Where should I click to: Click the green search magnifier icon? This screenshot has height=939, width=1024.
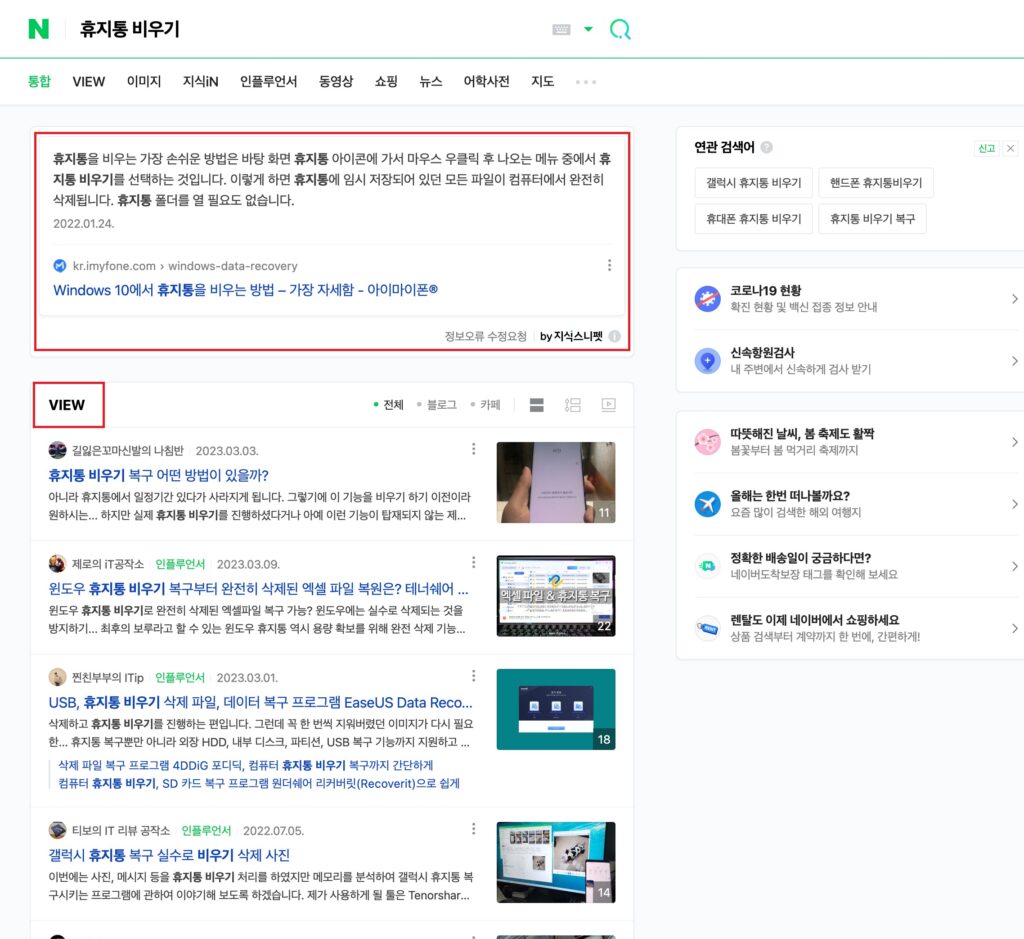(x=620, y=29)
